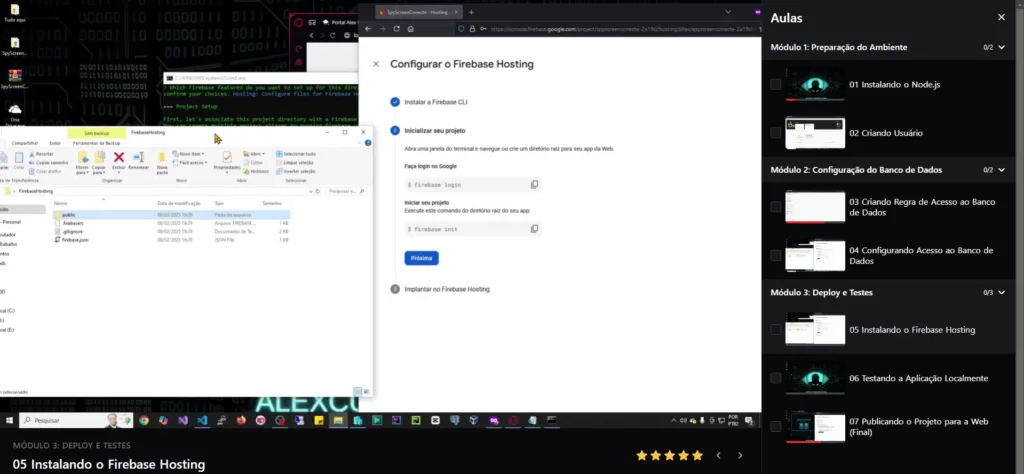Viewport: 1024px width, 474px height.
Task: Check lesson 07 Publicando o Projeto
Action: (x=775, y=426)
